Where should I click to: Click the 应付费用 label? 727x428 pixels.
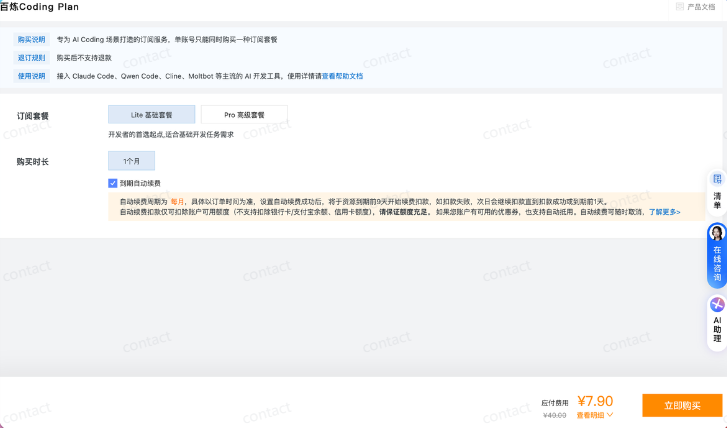tap(555, 403)
